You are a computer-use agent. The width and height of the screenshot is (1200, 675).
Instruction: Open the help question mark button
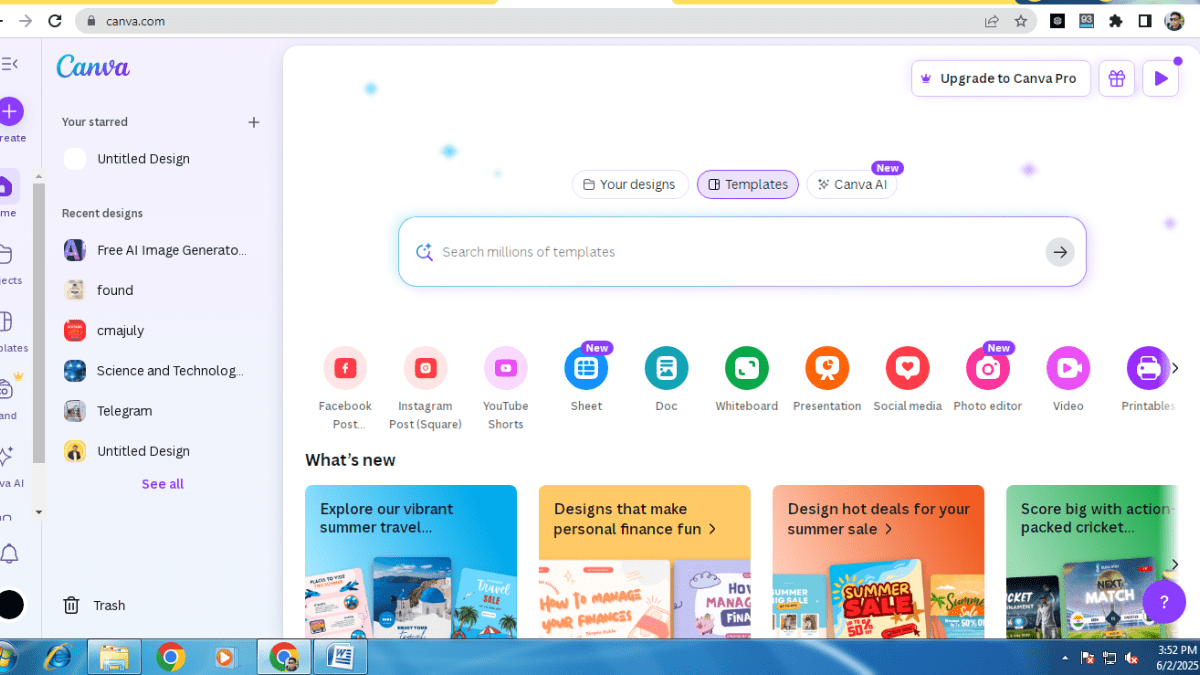click(x=1163, y=602)
